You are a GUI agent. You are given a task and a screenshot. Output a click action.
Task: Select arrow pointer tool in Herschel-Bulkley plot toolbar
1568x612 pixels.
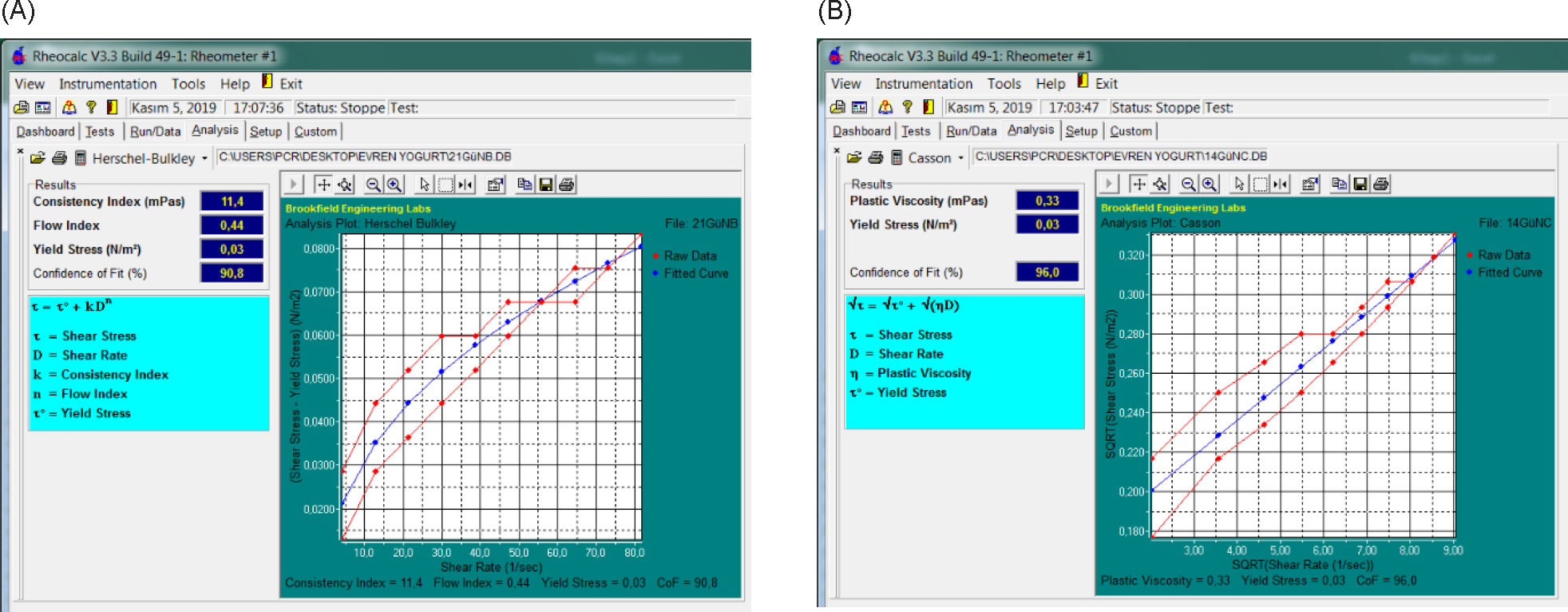(424, 185)
